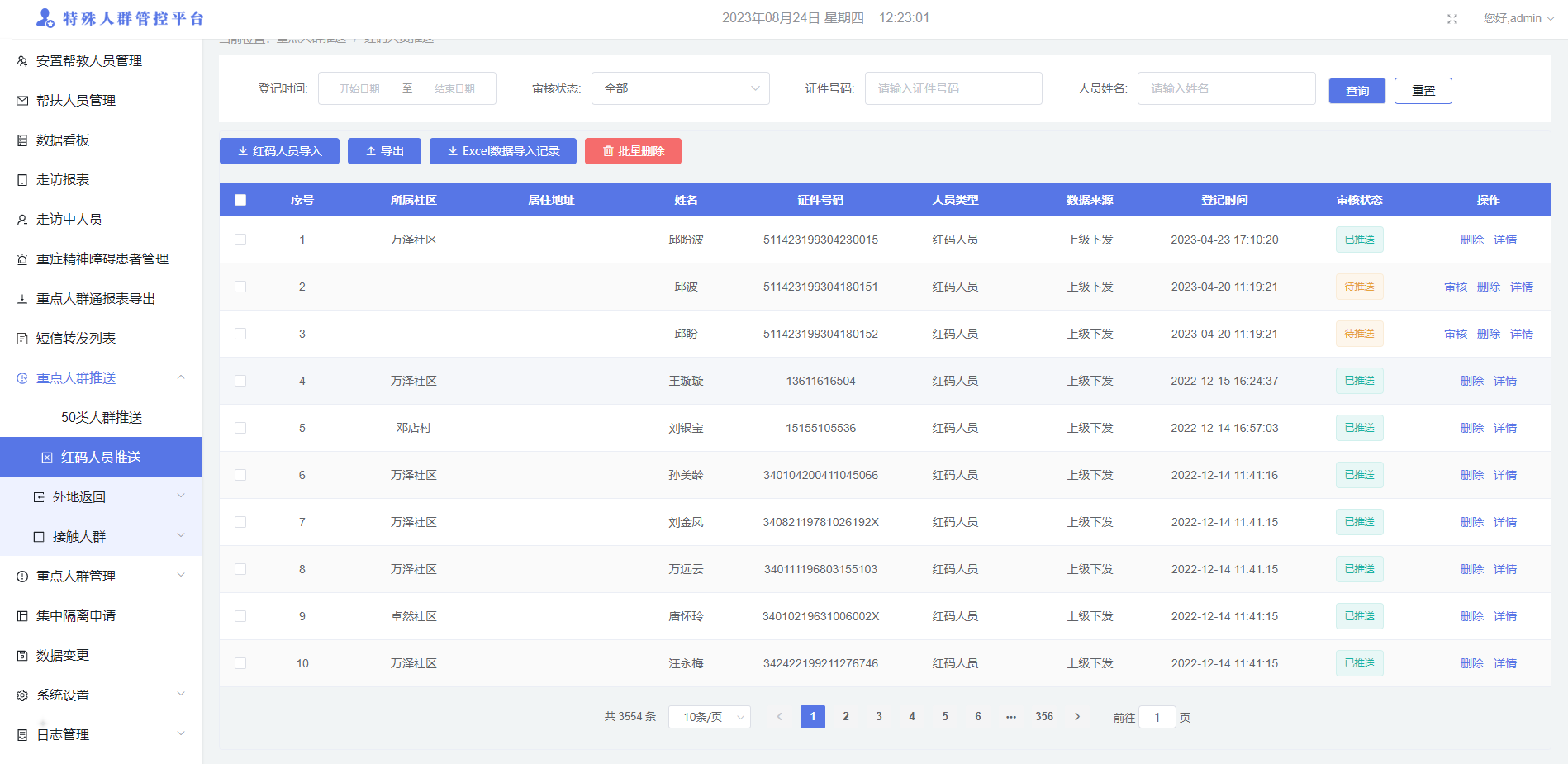Click the 批量删除 button
The image size is (1568, 764).
[633, 151]
